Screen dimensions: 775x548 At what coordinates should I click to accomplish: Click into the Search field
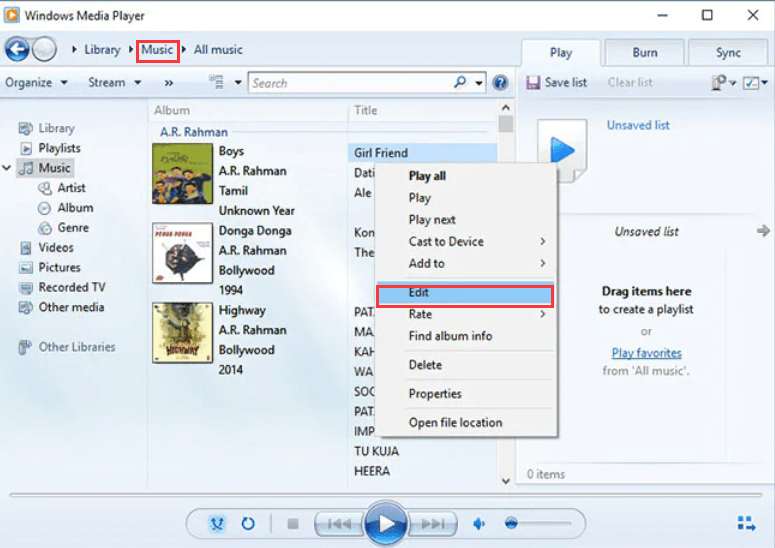click(351, 83)
